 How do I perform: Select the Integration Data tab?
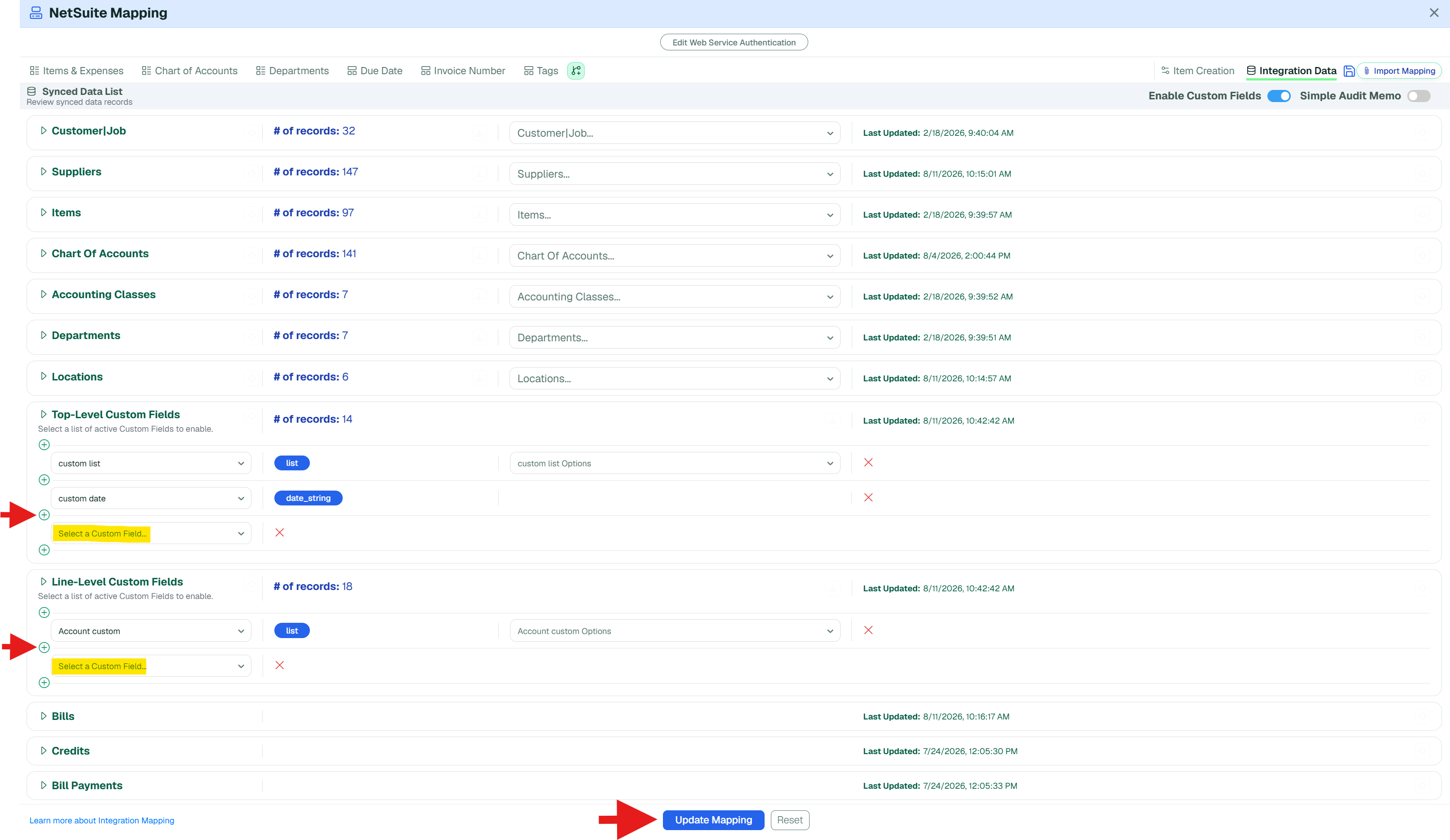point(1291,71)
